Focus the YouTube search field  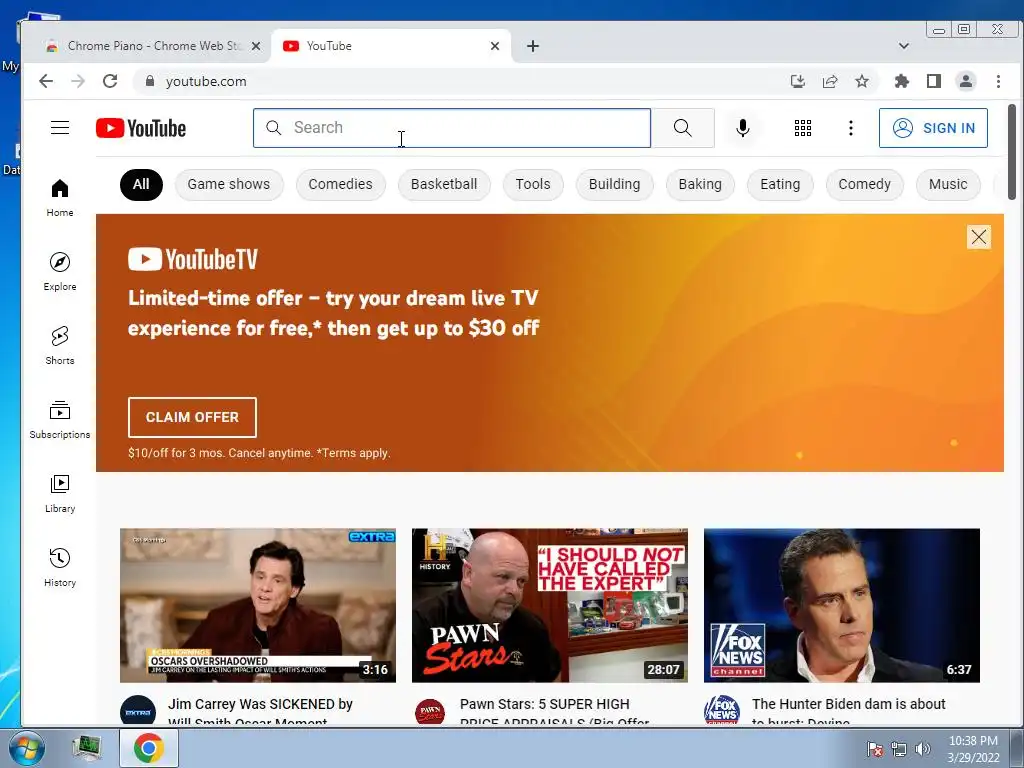(x=452, y=128)
